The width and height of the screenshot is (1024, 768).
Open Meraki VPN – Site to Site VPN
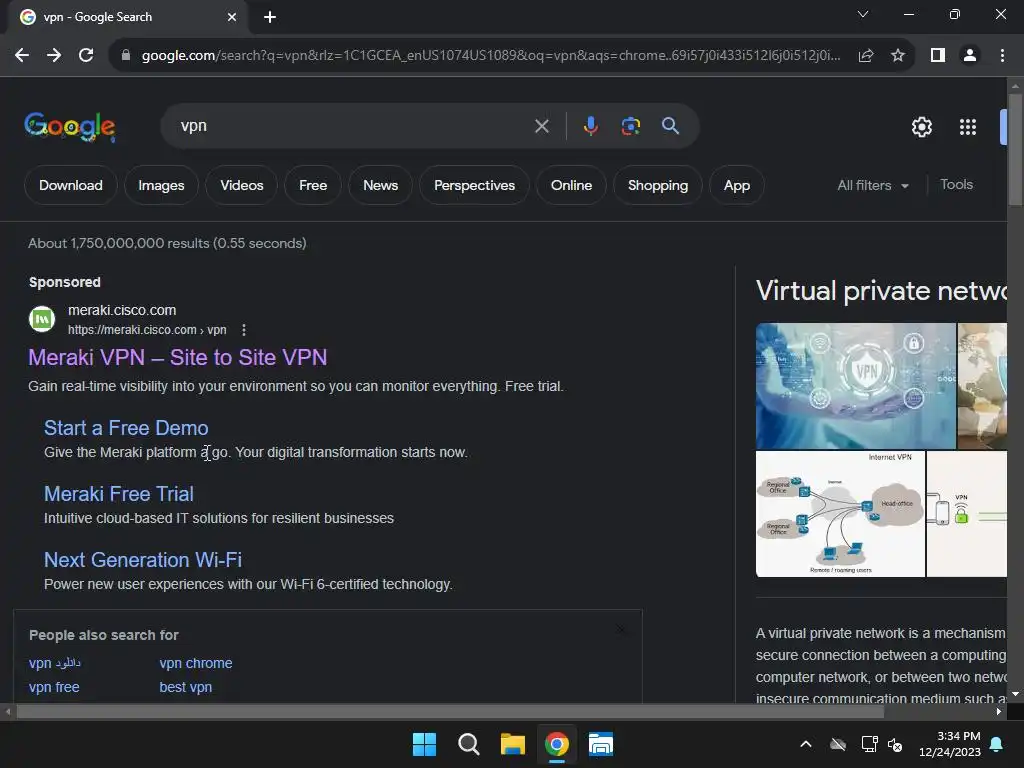click(x=178, y=357)
